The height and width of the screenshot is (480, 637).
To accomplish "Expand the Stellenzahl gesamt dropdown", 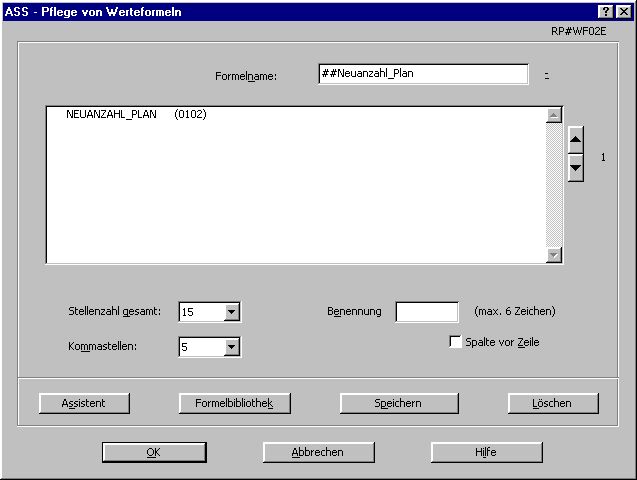I will [x=232, y=312].
